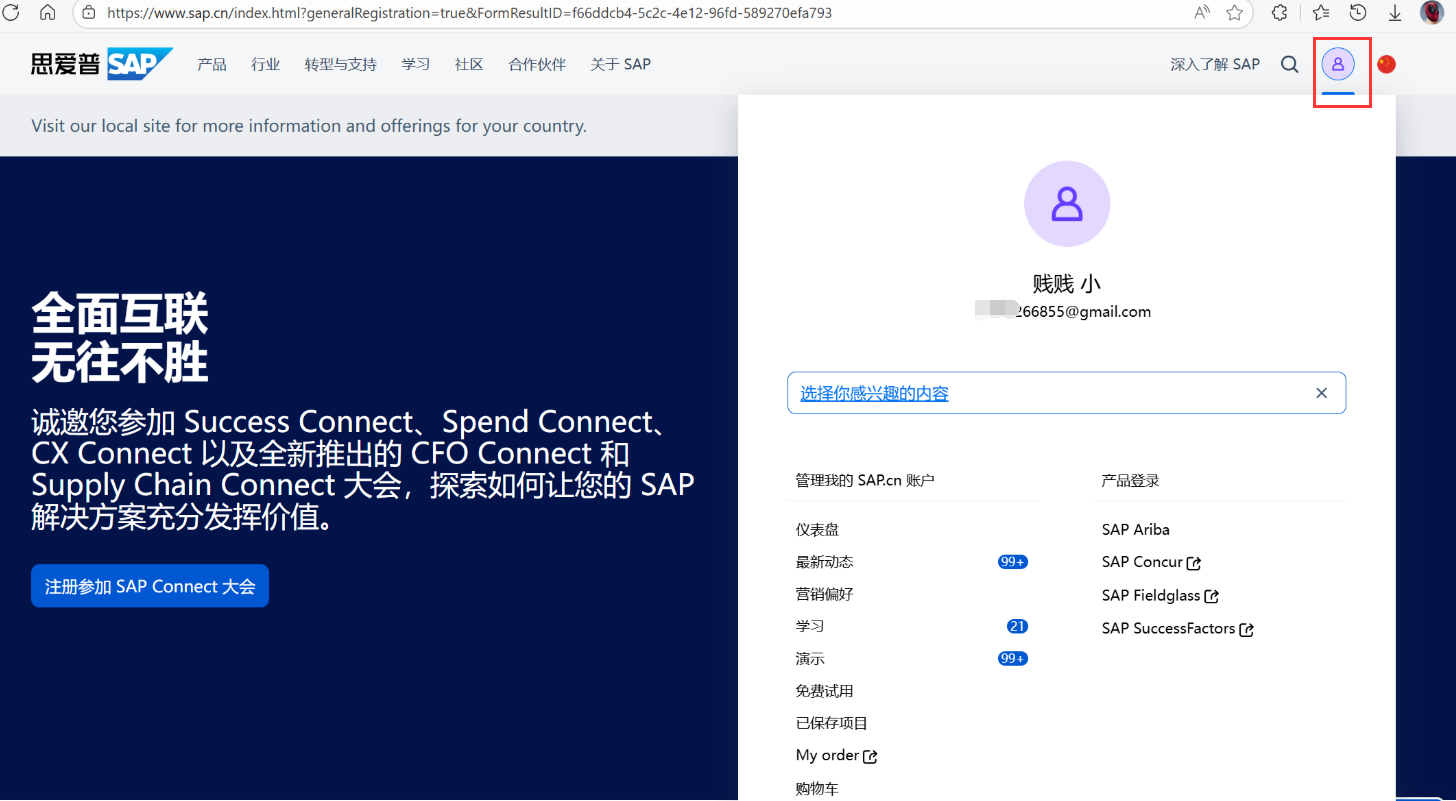Image resolution: width=1456 pixels, height=801 pixels.
Task: Open 已保存项目 in account menu
Action: tap(832, 723)
